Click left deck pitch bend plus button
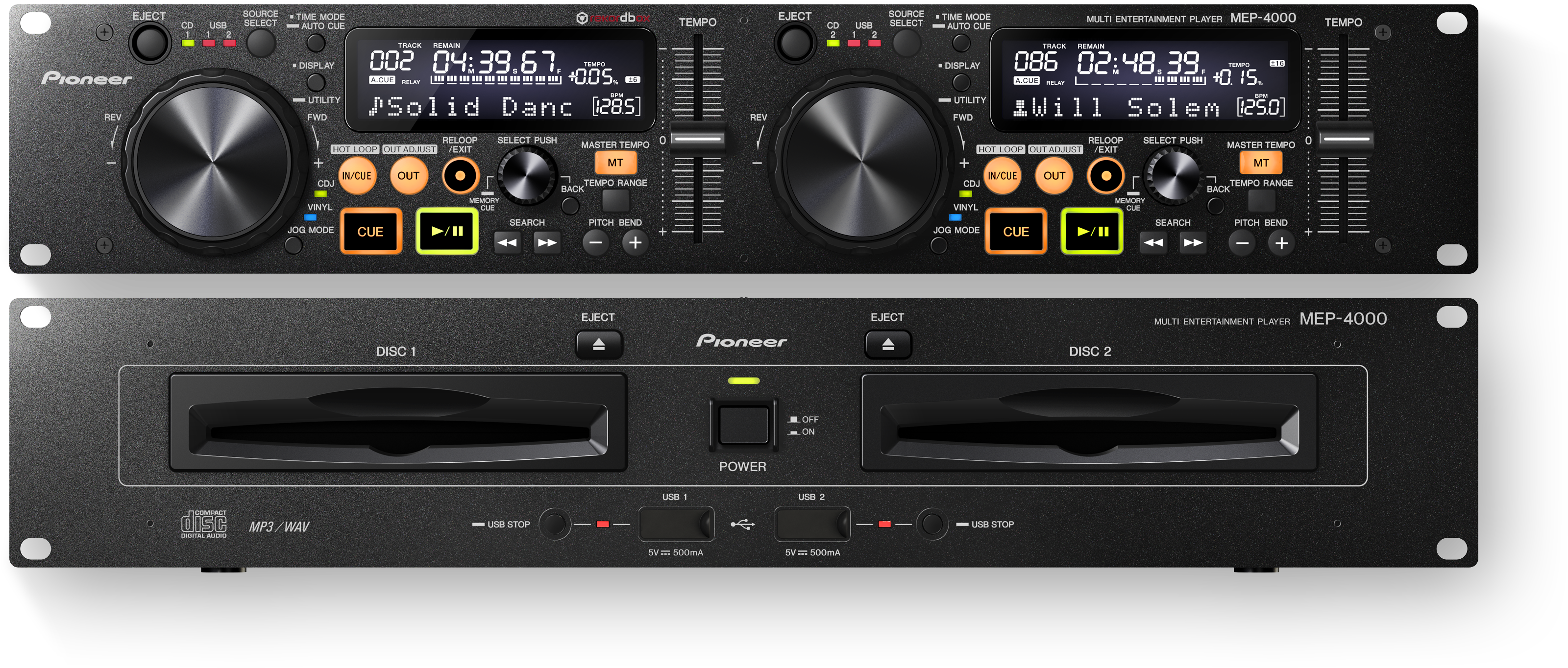The image size is (1568, 668). [635, 243]
